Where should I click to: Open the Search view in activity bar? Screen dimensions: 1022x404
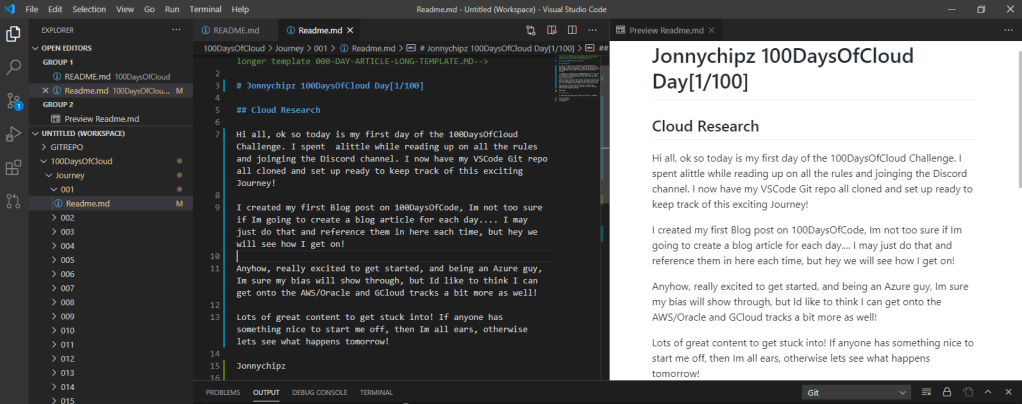14,67
